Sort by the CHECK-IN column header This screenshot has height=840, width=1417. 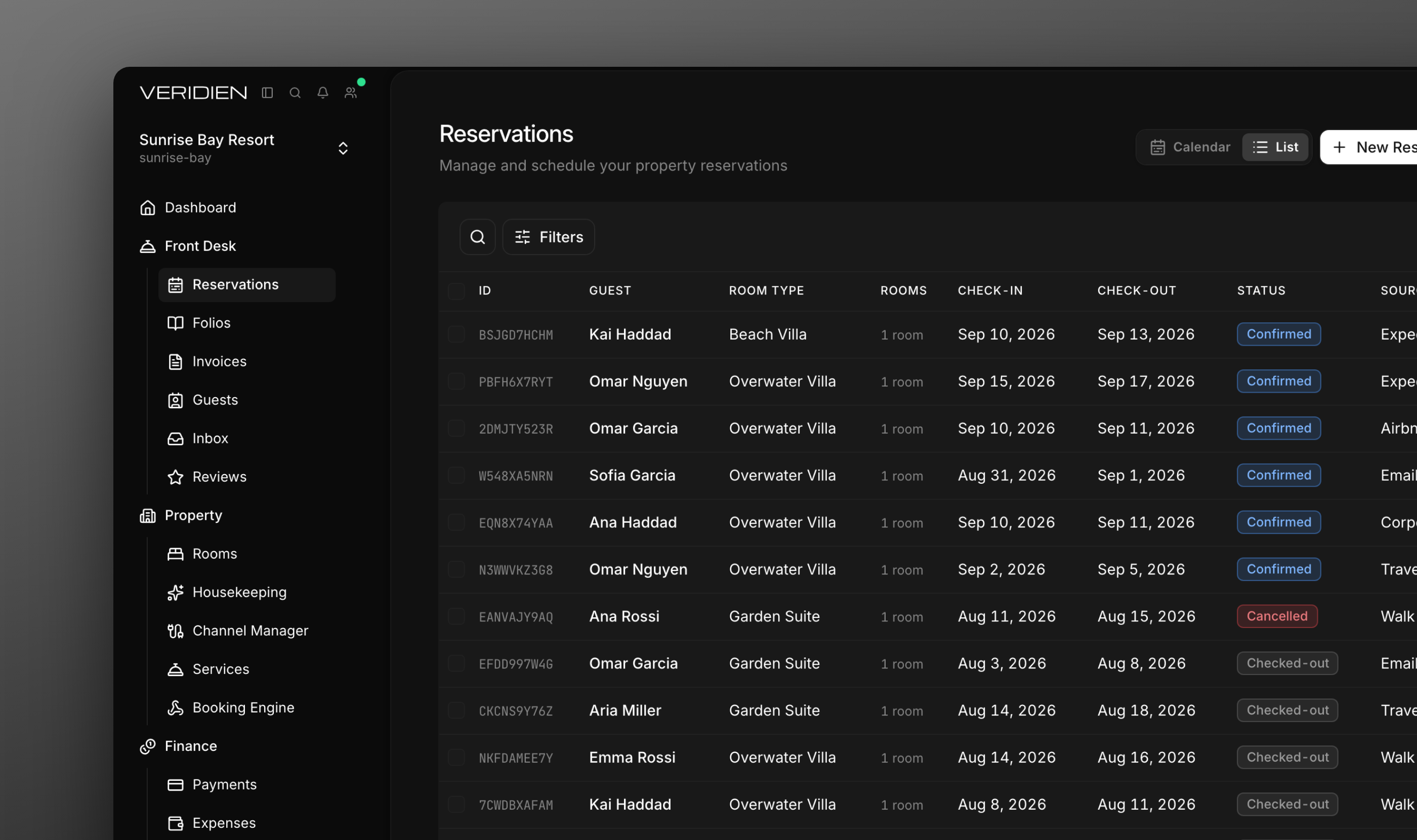pos(990,291)
